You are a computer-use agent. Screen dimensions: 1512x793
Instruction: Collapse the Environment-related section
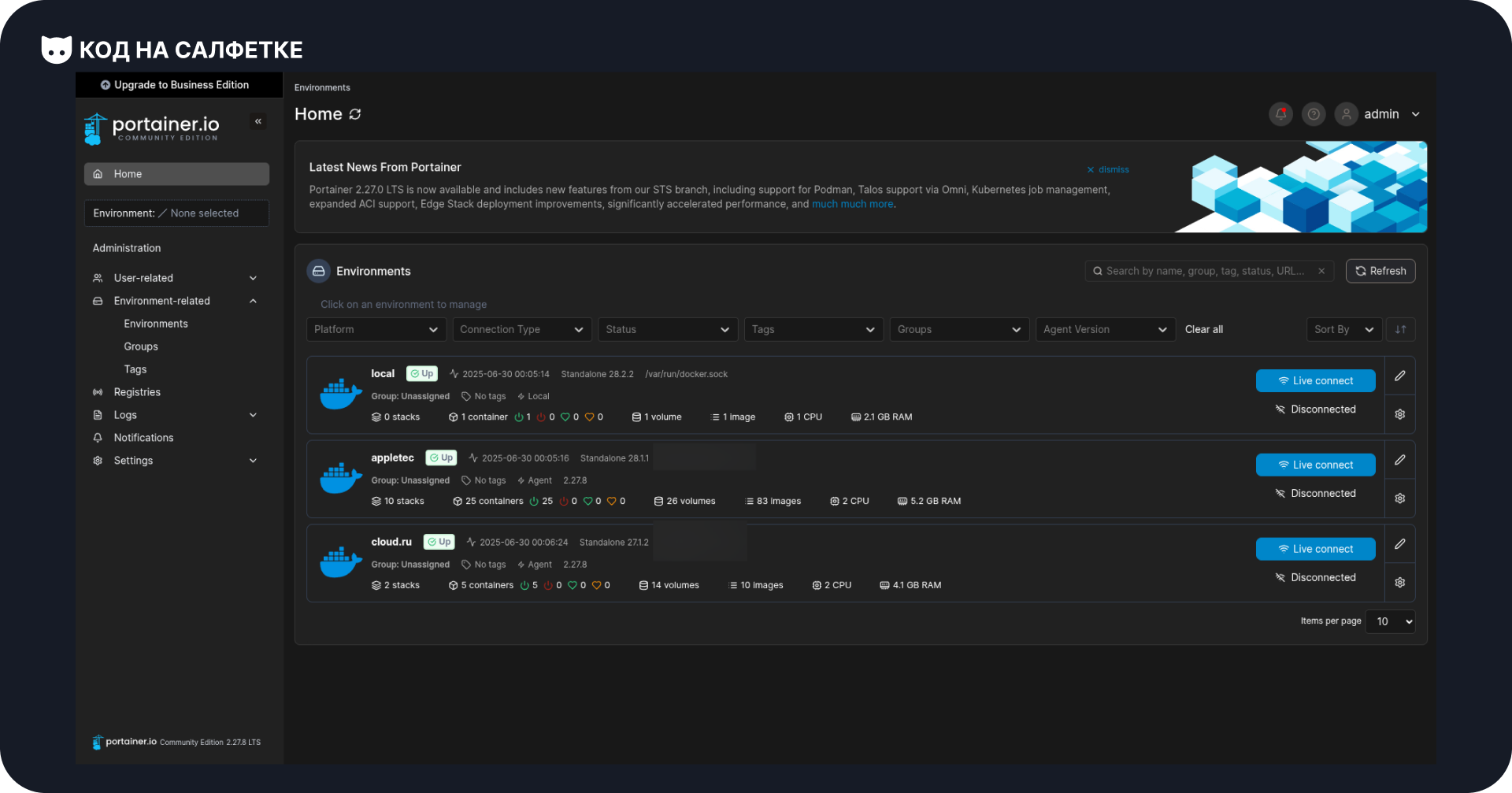pos(175,301)
